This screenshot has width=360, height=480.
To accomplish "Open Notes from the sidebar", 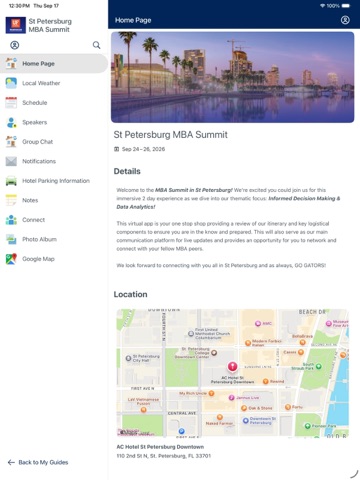I will pyautogui.click(x=54, y=200).
